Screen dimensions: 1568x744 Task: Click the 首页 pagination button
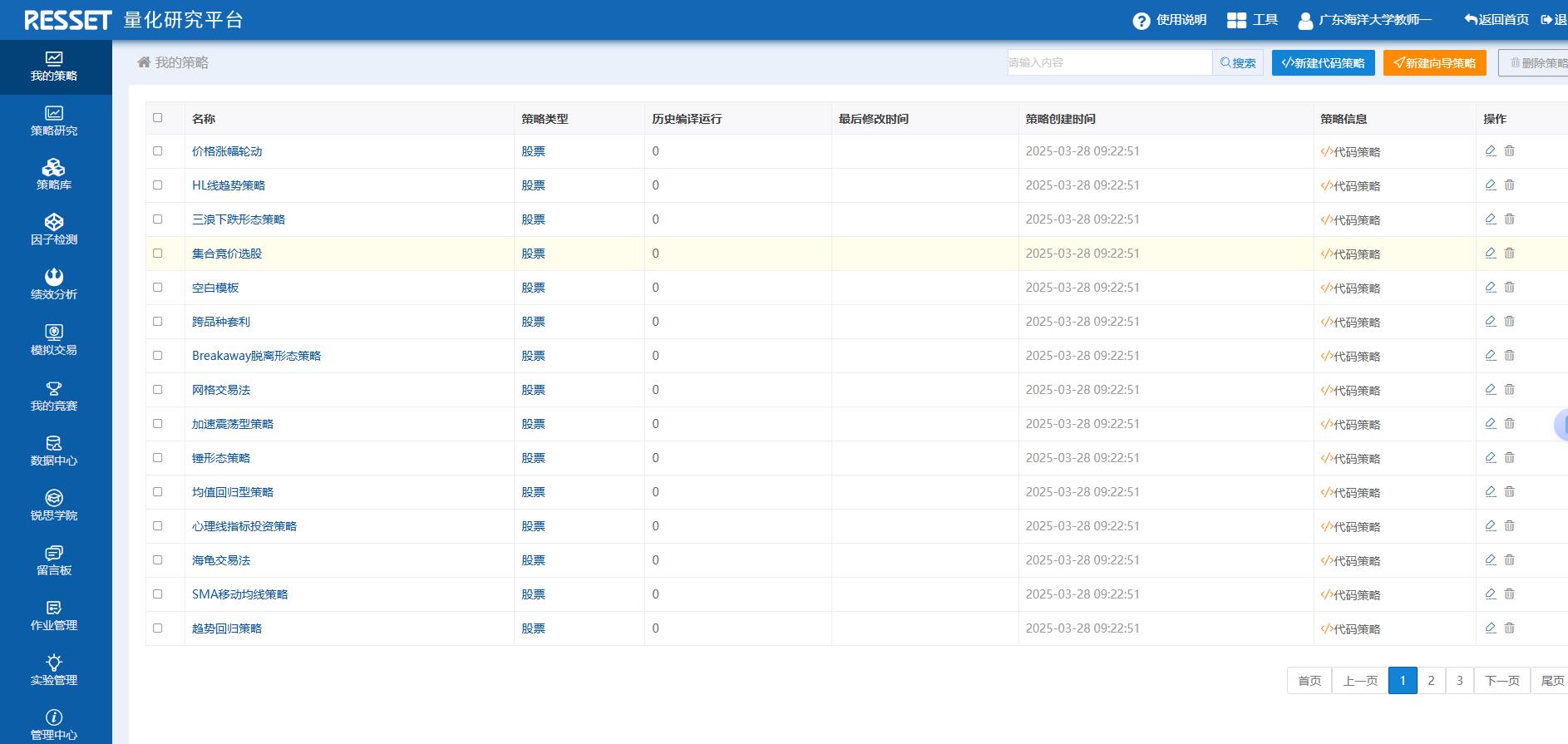point(1309,680)
